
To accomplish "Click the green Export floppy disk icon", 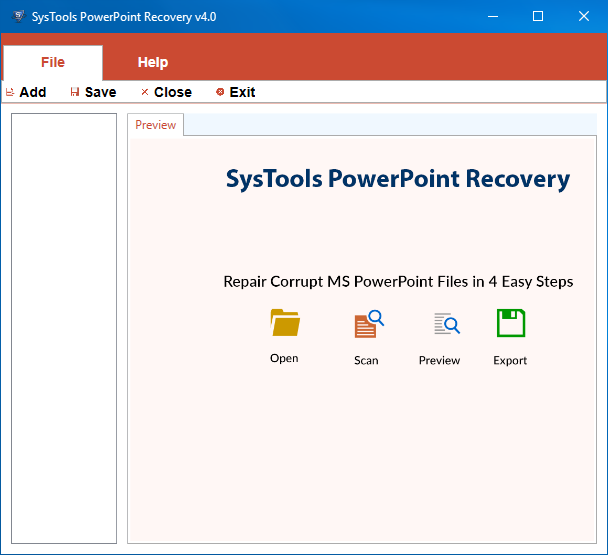I will (511, 323).
